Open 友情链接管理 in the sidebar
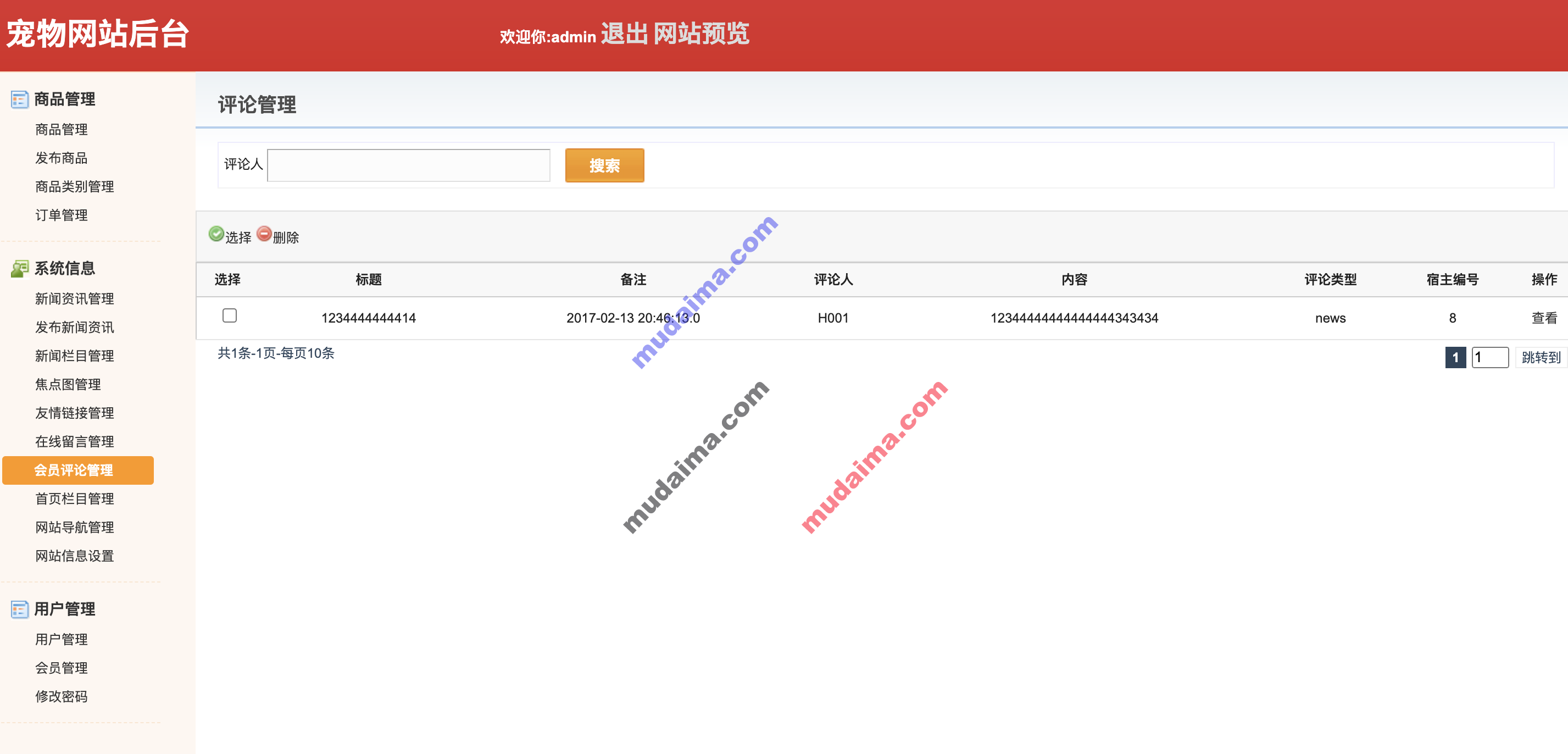 [75, 413]
